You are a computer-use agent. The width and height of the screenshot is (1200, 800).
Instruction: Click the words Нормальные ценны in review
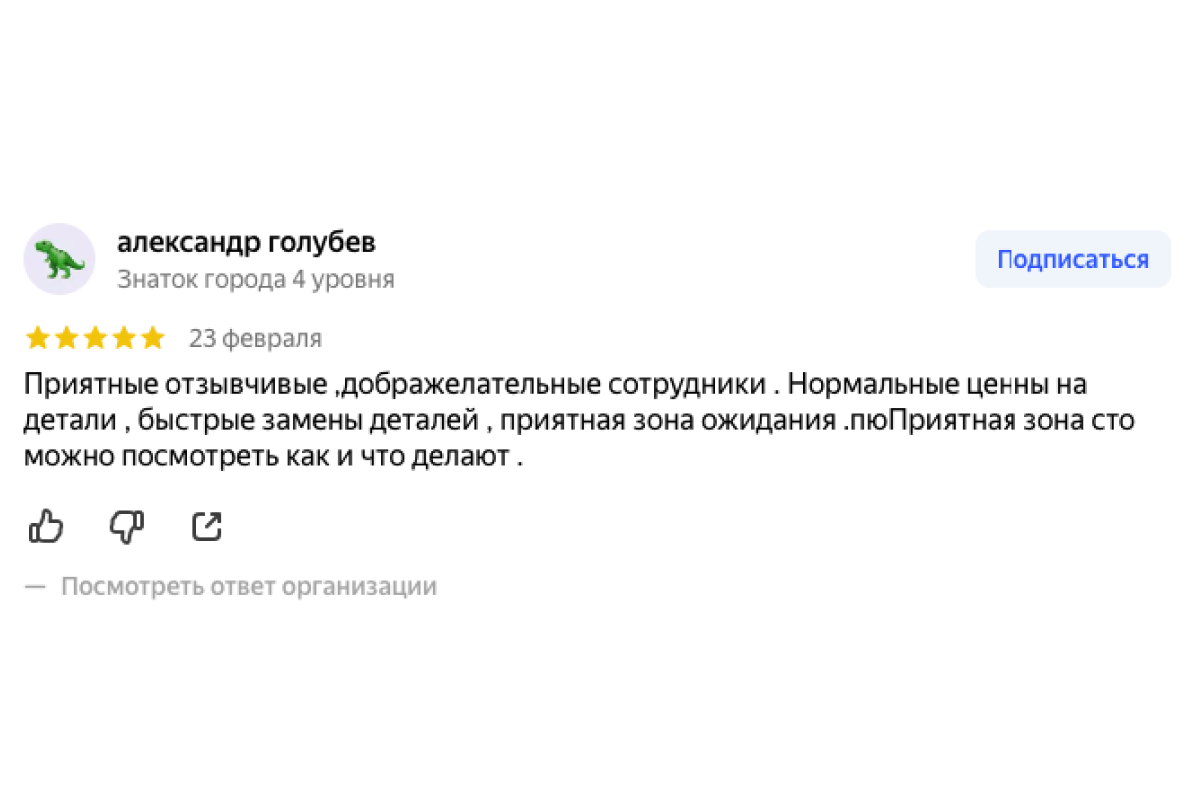(904, 384)
